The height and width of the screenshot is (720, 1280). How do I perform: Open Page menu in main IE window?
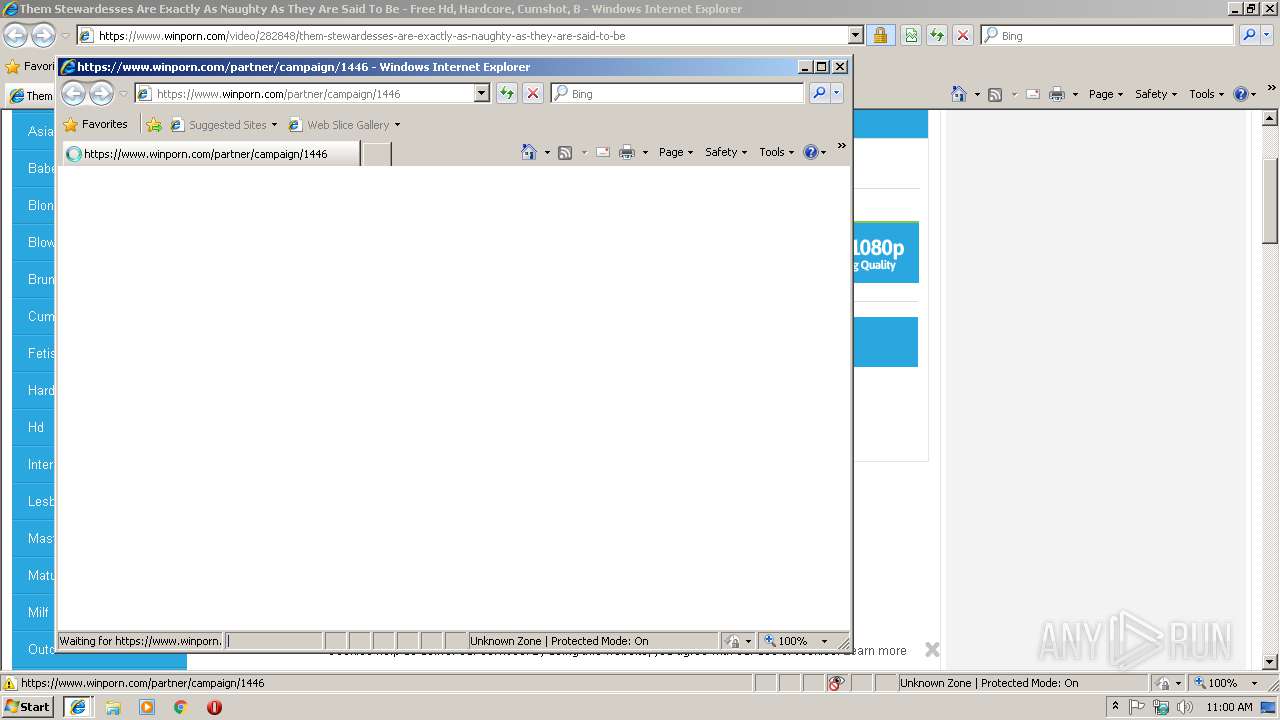(x=1106, y=94)
